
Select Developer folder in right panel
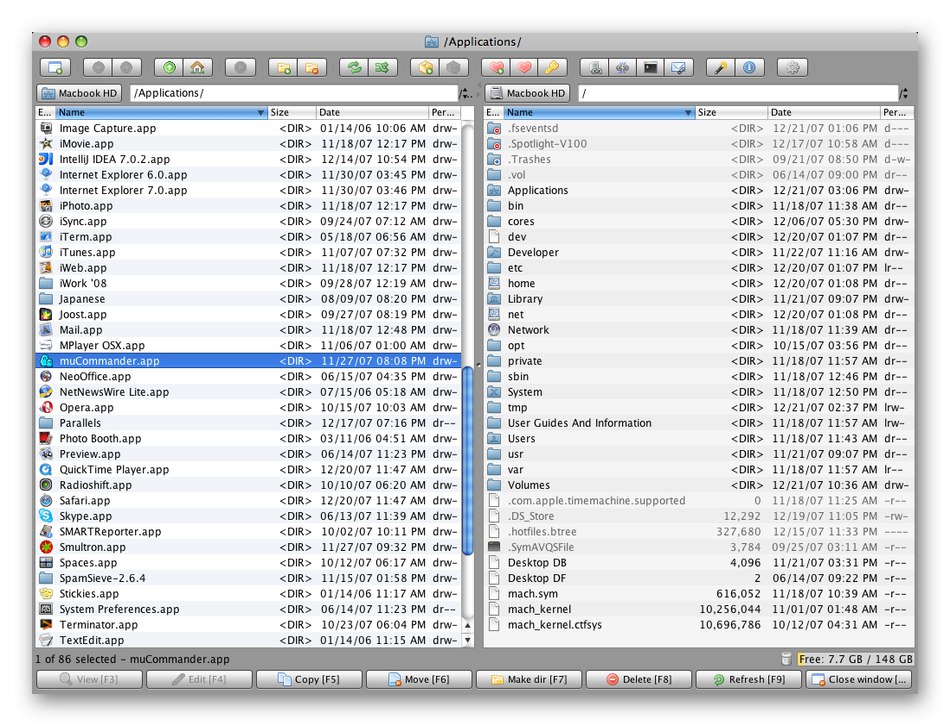[699, 252]
